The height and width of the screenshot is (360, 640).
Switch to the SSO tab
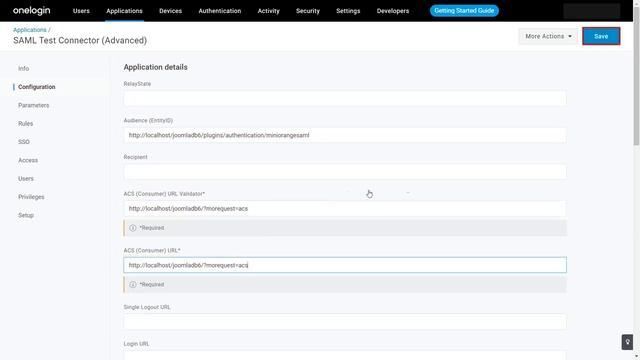pos(24,142)
